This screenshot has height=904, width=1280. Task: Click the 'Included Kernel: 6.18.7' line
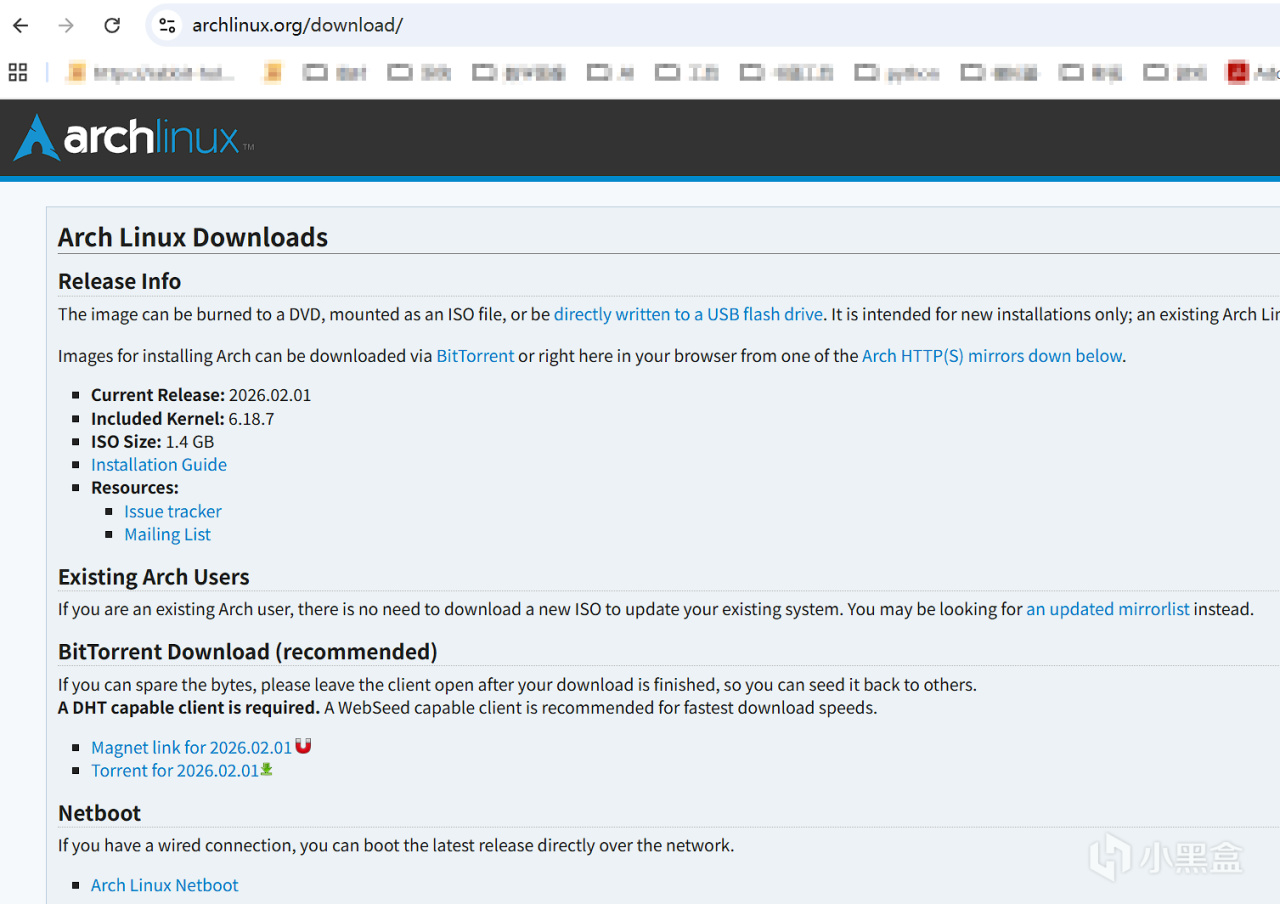pos(182,418)
